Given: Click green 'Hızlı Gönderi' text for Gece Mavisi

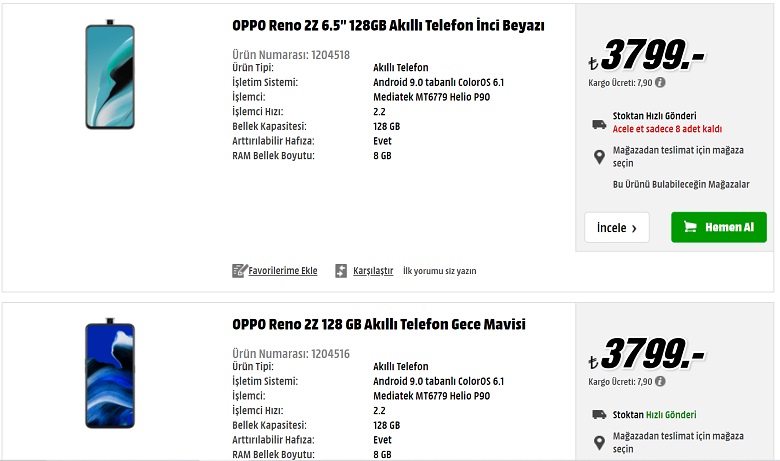Looking at the screenshot, I should 671,415.
